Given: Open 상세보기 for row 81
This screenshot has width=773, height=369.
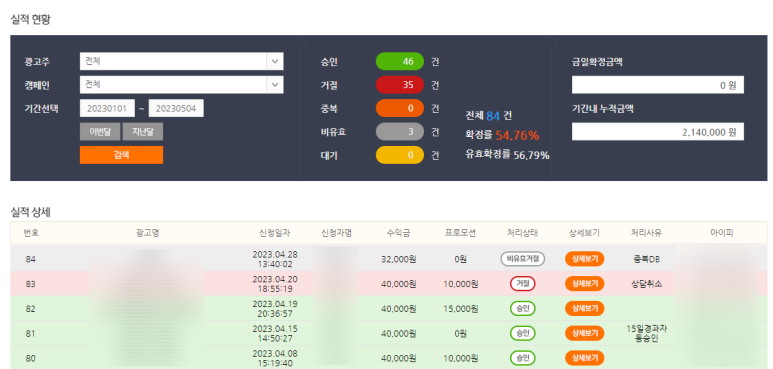Looking at the screenshot, I should (x=585, y=333).
